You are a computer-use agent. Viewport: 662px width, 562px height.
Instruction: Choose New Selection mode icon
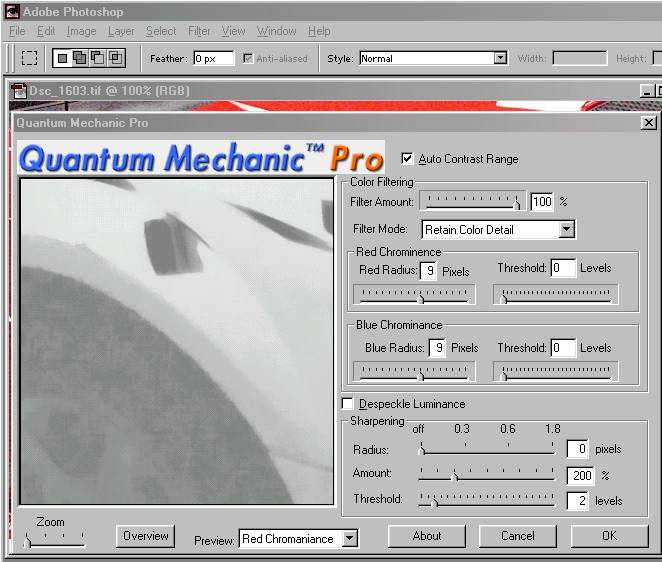[x=62, y=58]
